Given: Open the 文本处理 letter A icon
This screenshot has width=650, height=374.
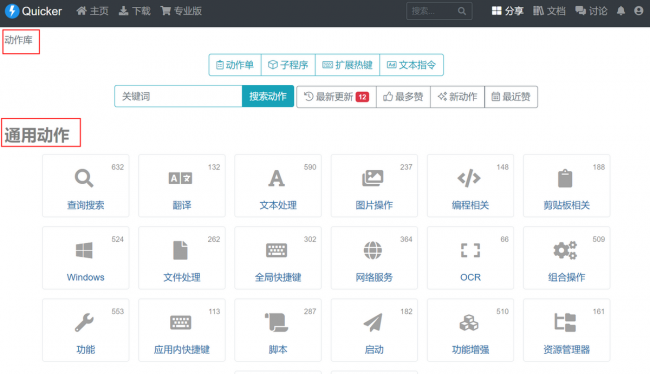Looking at the screenshot, I should tap(276, 178).
